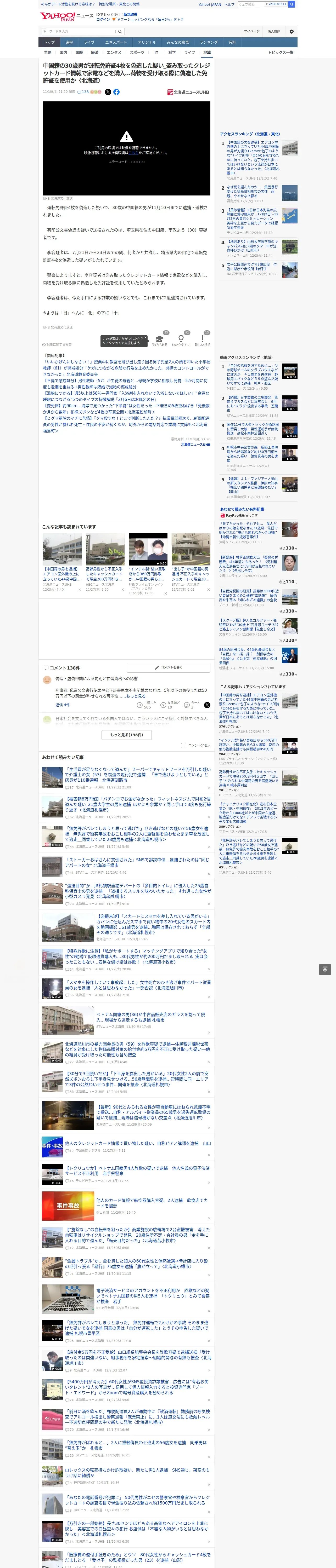Expand top comment text with もっと見る
This screenshot has height=1568, width=336.
(x=137, y=696)
